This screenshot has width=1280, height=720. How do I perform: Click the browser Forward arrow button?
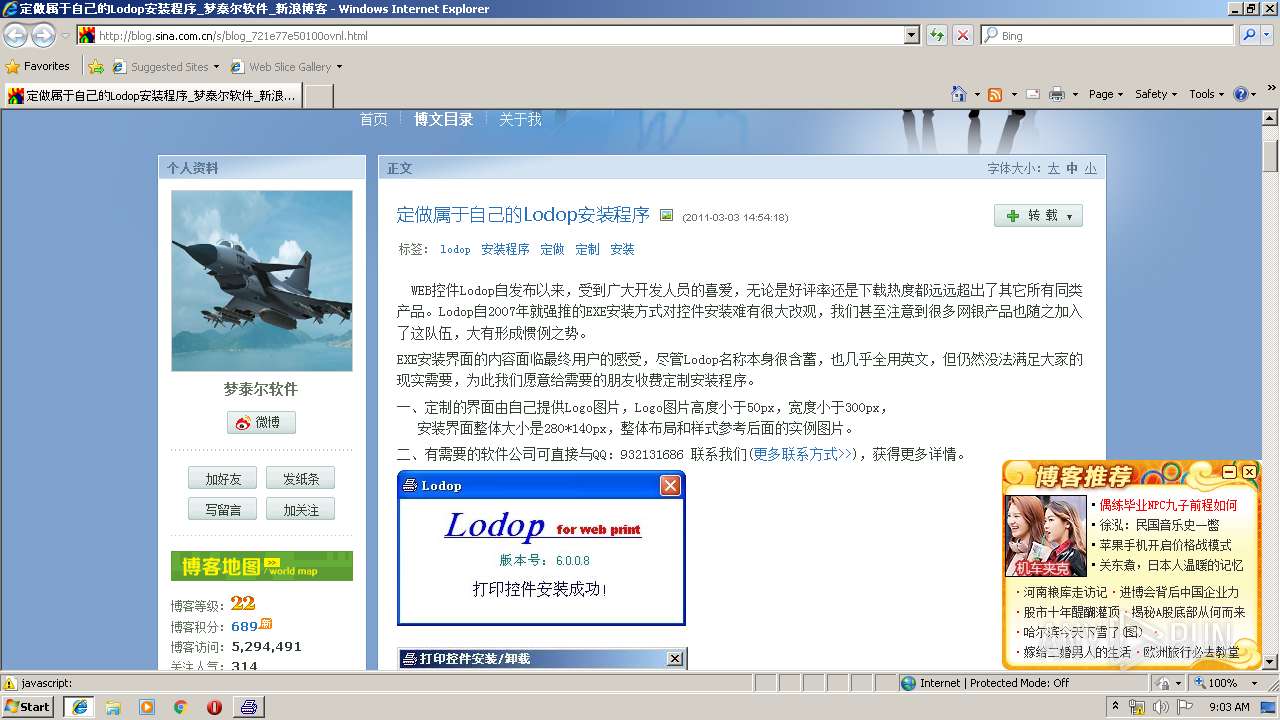(43, 35)
